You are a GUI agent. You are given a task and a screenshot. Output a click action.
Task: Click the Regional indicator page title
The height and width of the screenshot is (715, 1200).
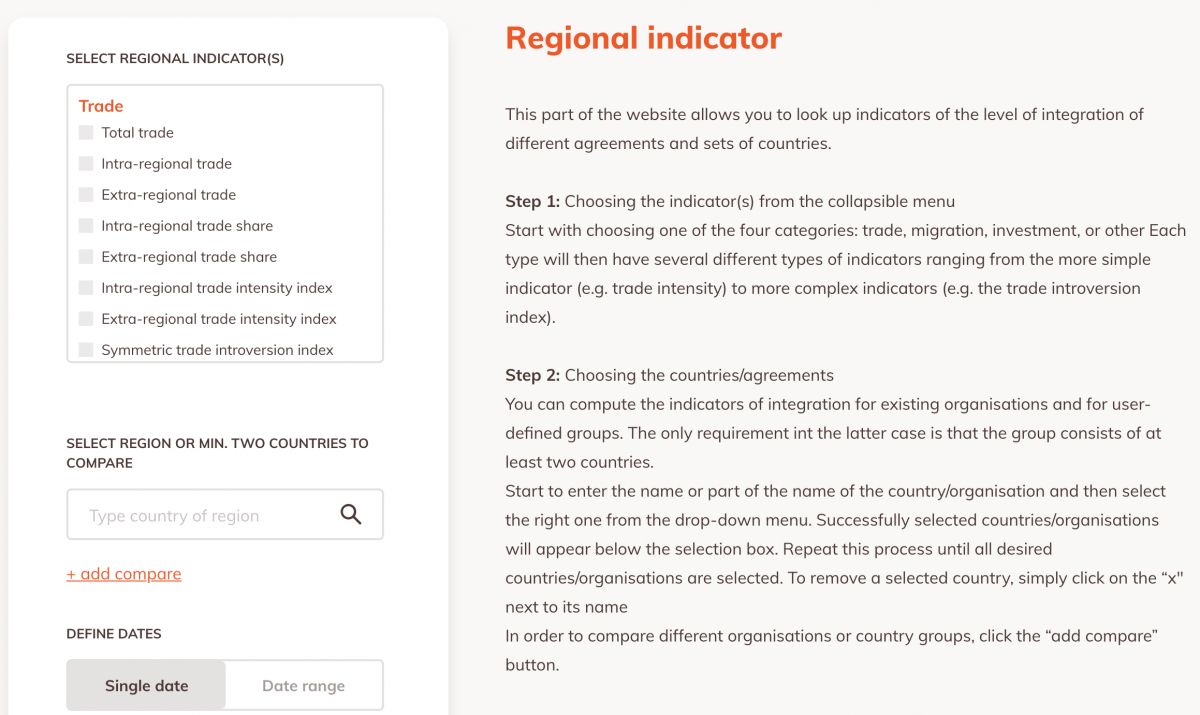coord(644,37)
